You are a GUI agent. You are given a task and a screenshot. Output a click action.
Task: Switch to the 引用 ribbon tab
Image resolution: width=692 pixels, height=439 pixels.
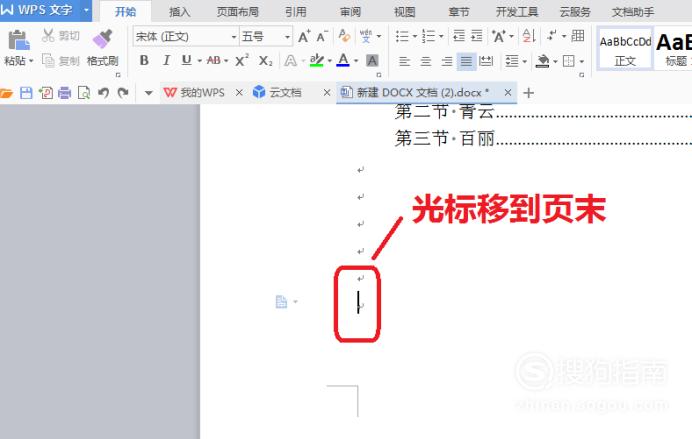[x=296, y=12]
